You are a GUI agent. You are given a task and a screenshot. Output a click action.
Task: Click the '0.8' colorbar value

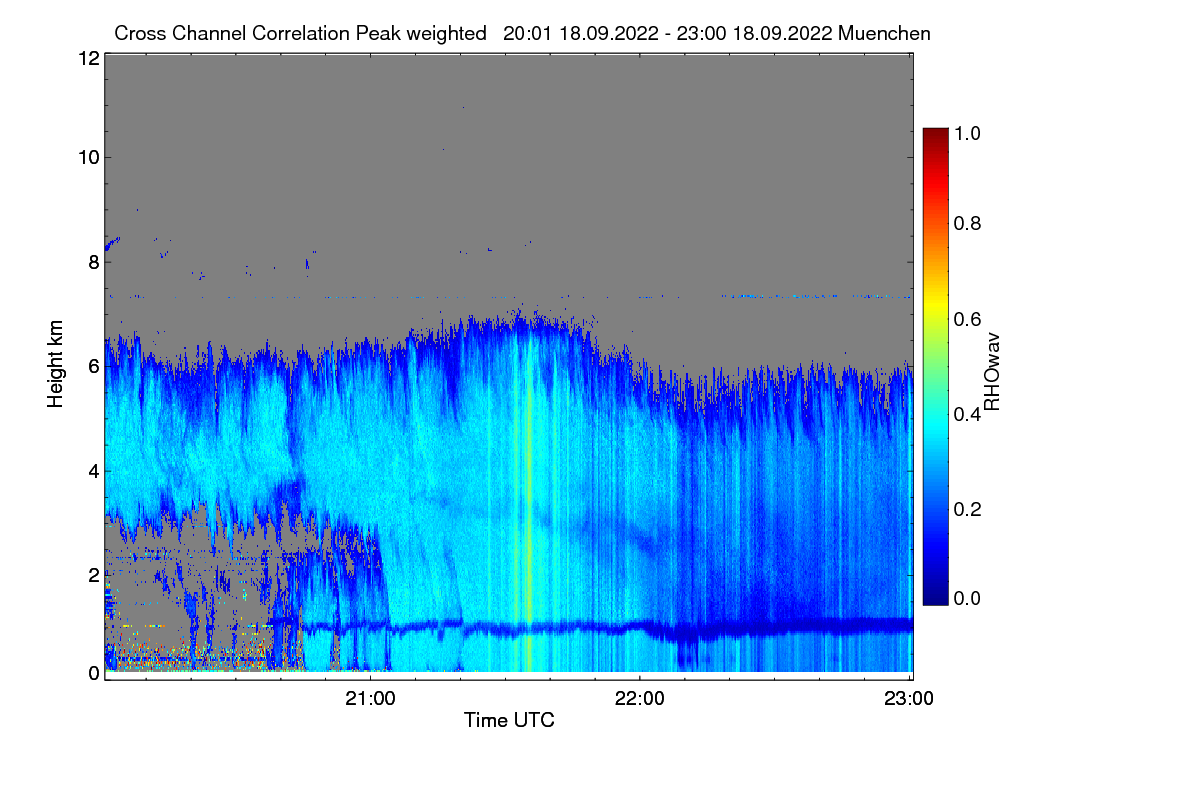[x=966, y=223]
